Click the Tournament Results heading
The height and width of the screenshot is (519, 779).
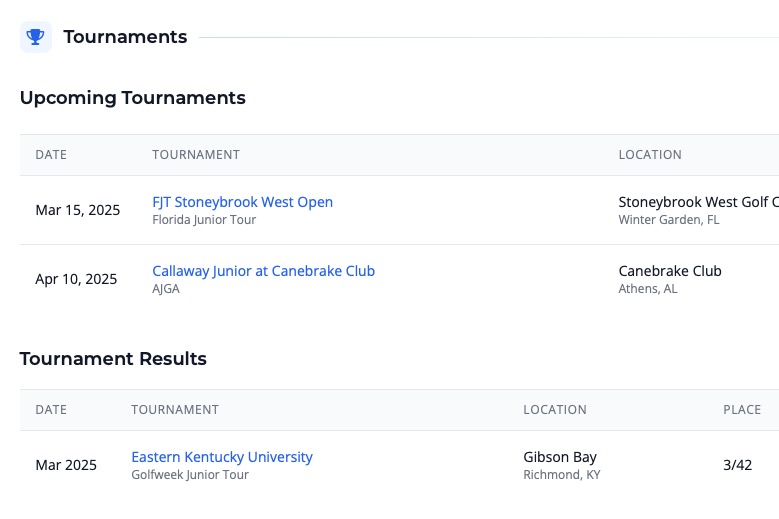click(113, 359)
